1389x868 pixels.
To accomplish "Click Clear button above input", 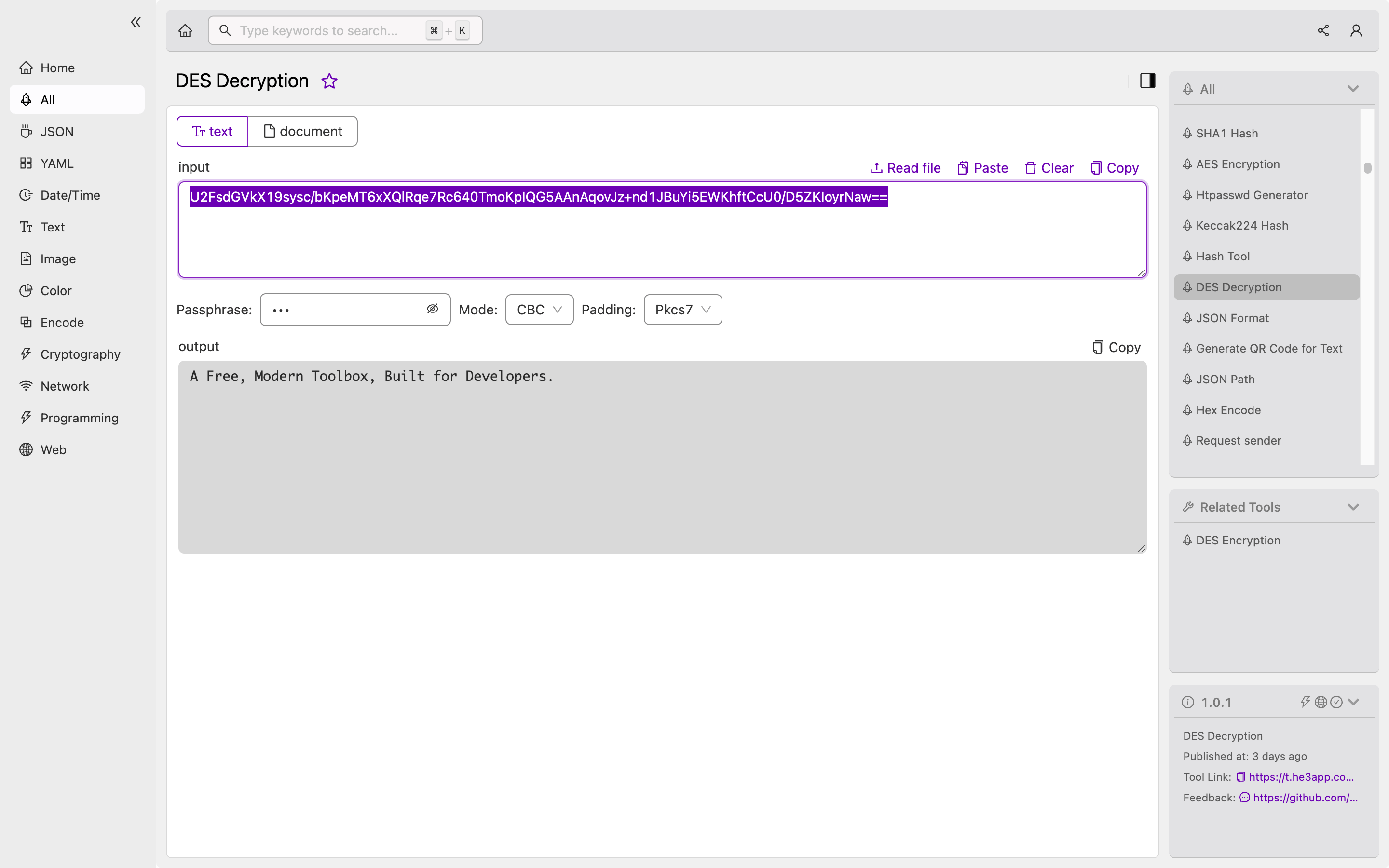I will [x=1049, y=168].
